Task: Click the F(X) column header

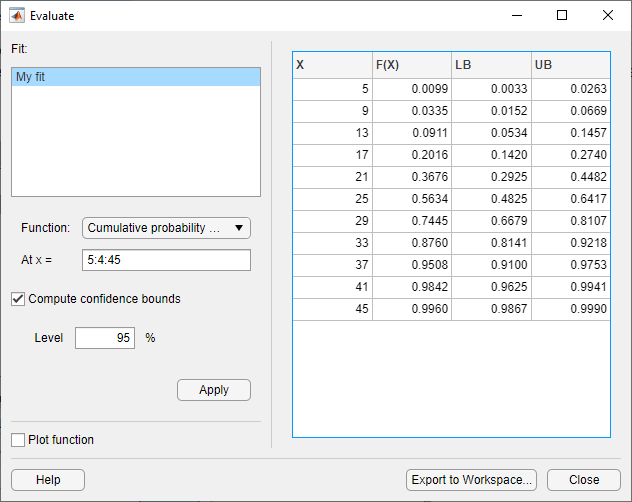Action: (412, 65)
